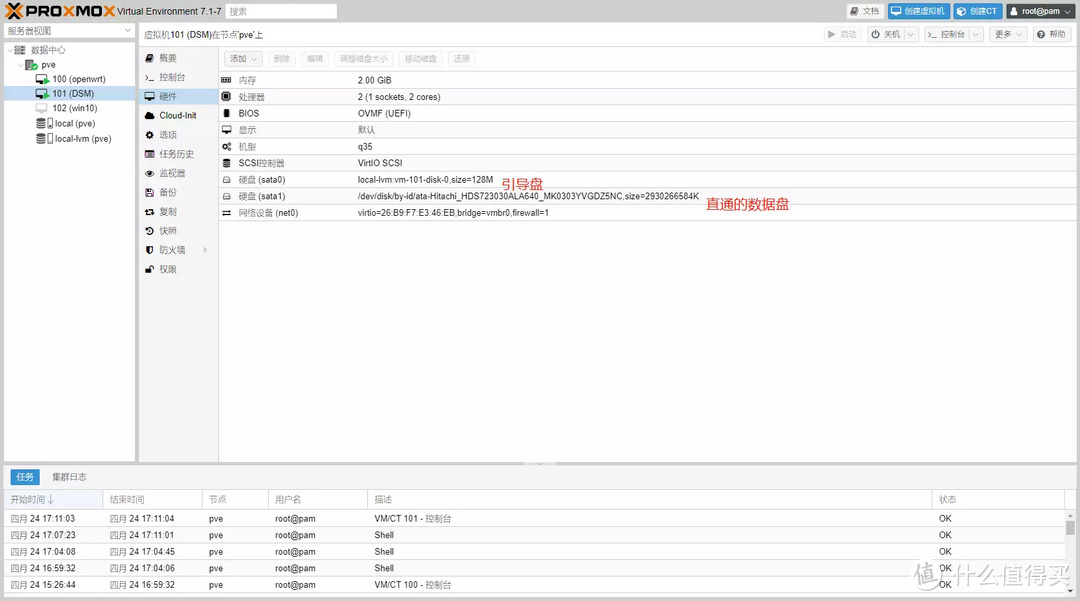The width and height of the screenshot is (1080, 601).
Task: Select the 硬盘 (sata0) row
Action: tap(647, 180)
